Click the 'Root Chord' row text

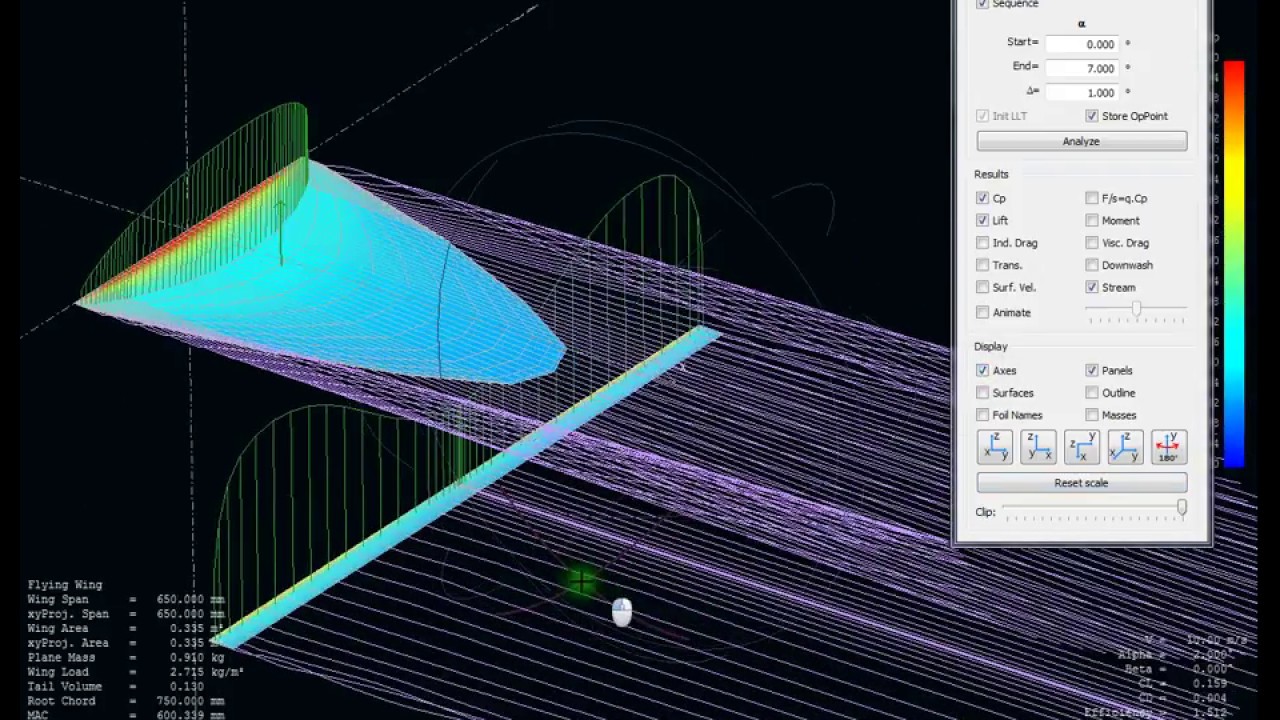(126, 701)
